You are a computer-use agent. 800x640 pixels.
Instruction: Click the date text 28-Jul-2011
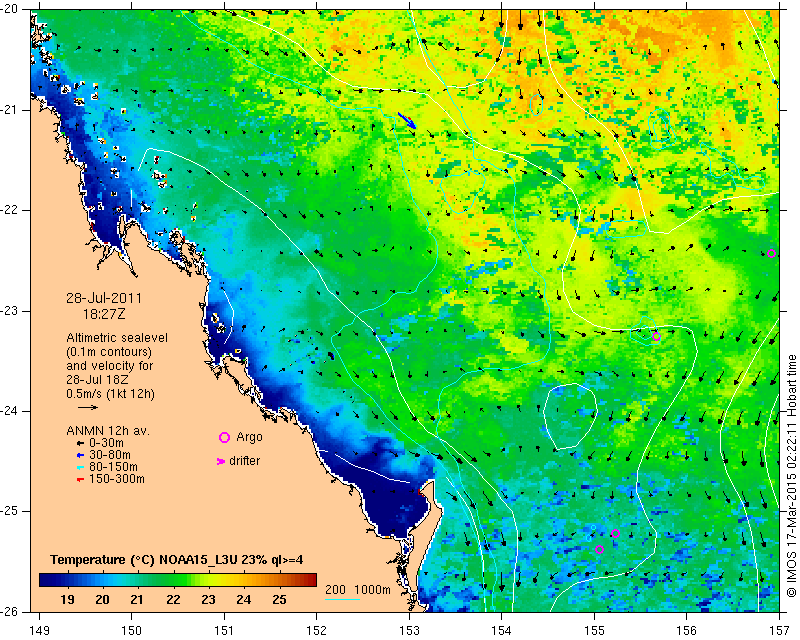(x=104, y=298)
